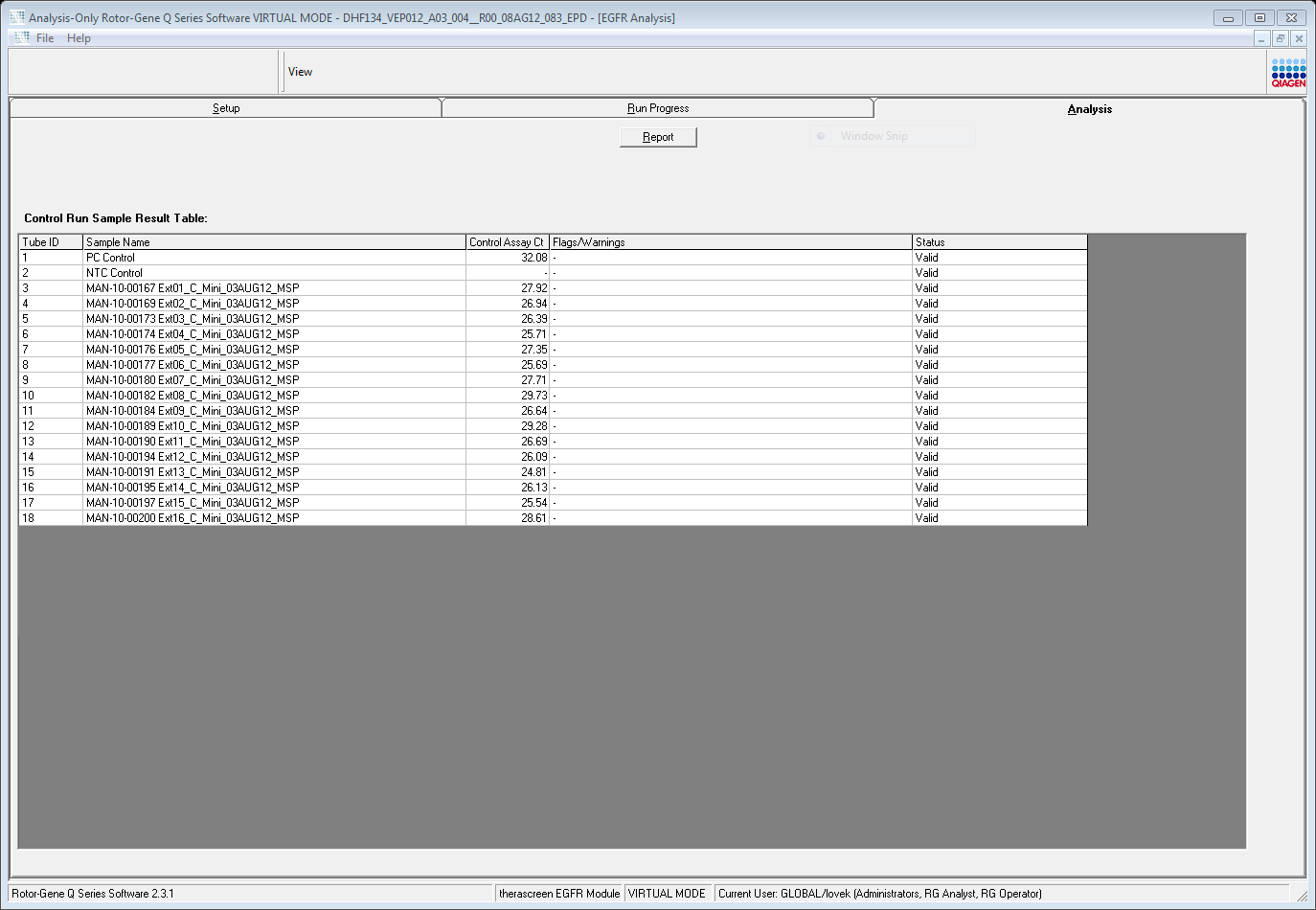Click the Control Assay Ct column header
This screenshot has width=1316, height=910.
[508, 242]
